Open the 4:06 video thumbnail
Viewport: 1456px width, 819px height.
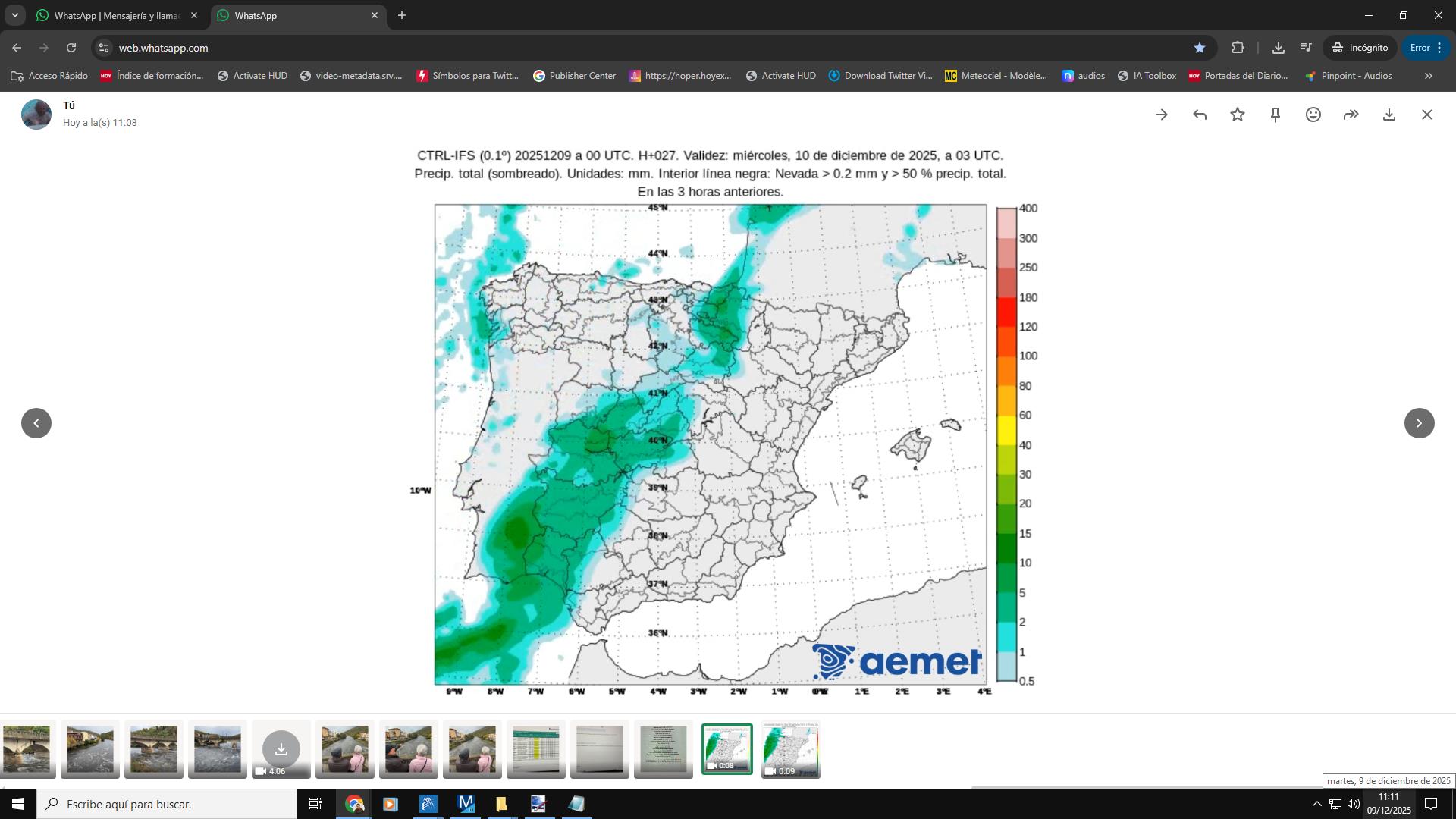[x=281, y=749]
